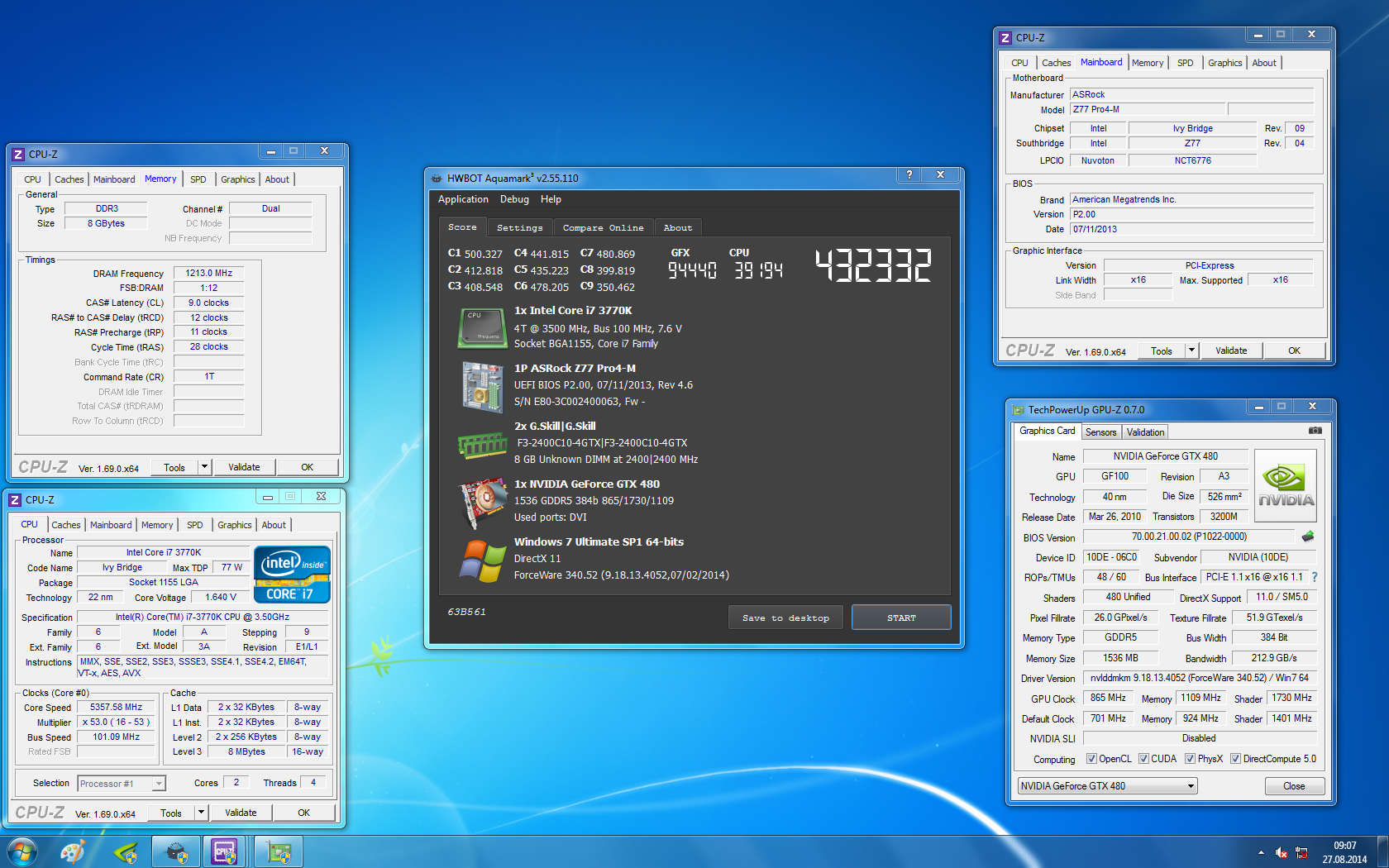Click the Mainboard CPU-Z window title icon
The height and width of the screenshot is (868, 1389).
click(x=1005, y=38)
